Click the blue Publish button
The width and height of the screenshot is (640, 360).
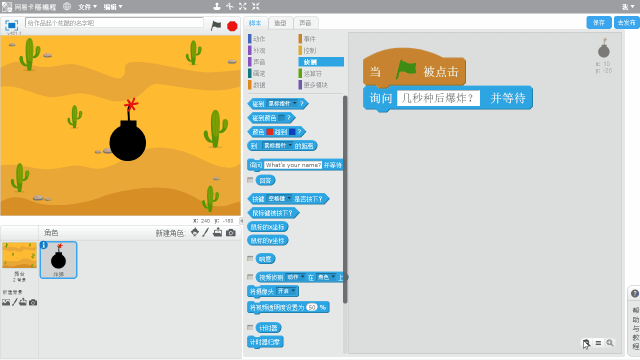[x=627, y=23]
